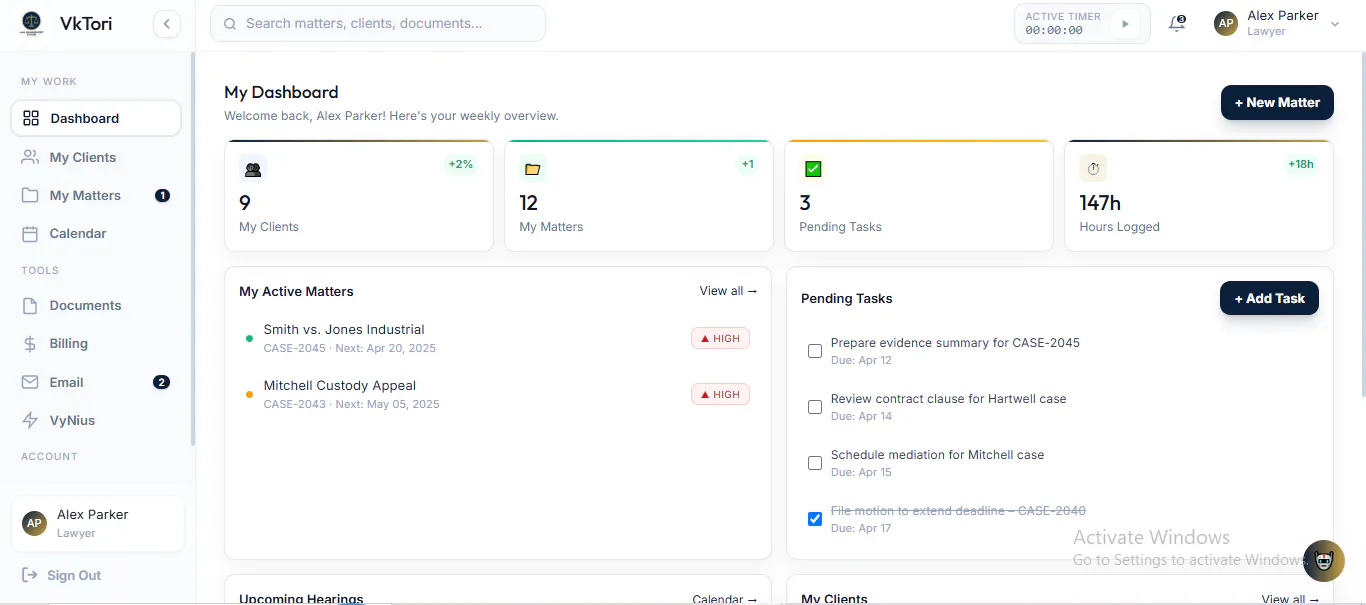Screen dimensions: 1366x605
Task: Click HIGH priority tag for Mitchell Custody Appeal
Action: [720, 394]
